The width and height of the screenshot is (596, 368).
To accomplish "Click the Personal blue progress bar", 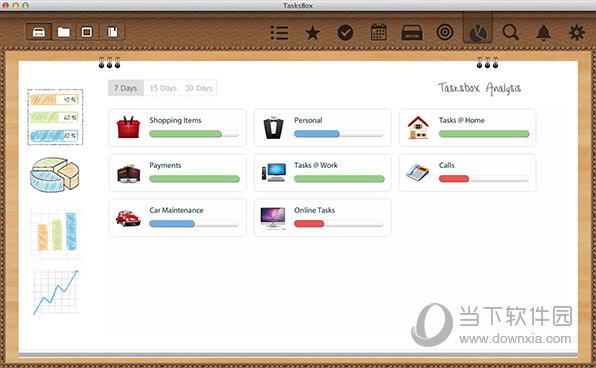I will (x=339, y=134).
